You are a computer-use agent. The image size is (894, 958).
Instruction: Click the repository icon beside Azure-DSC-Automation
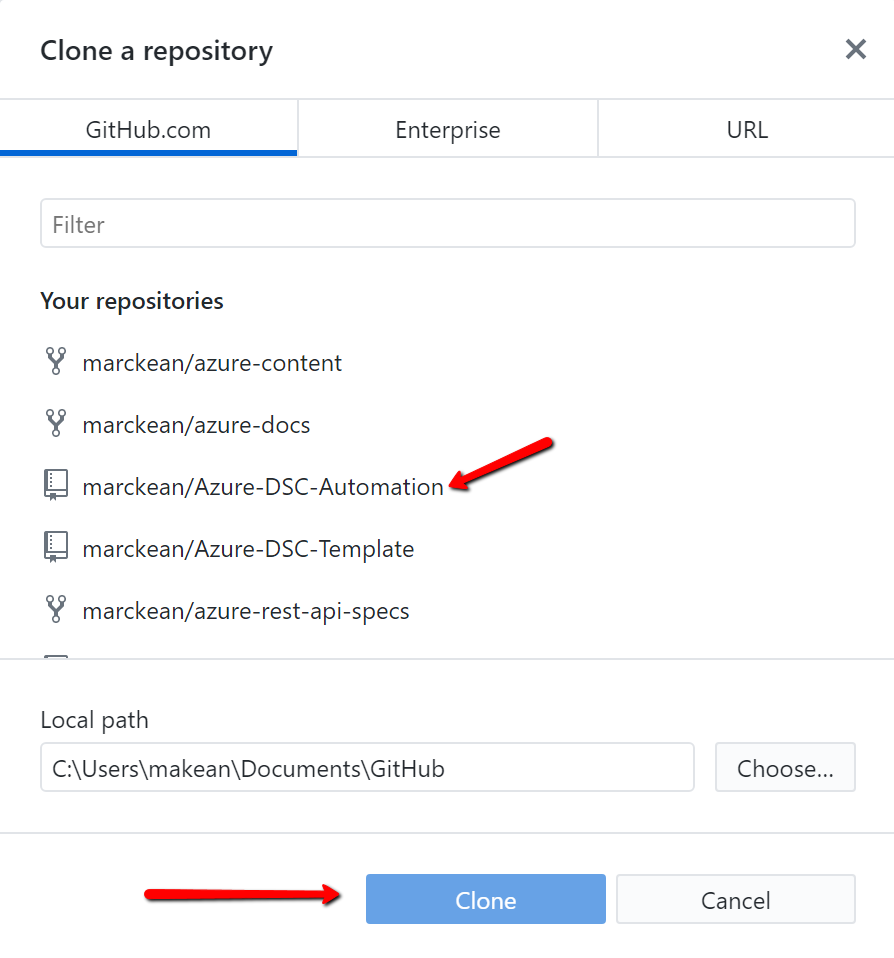(56, 487)
